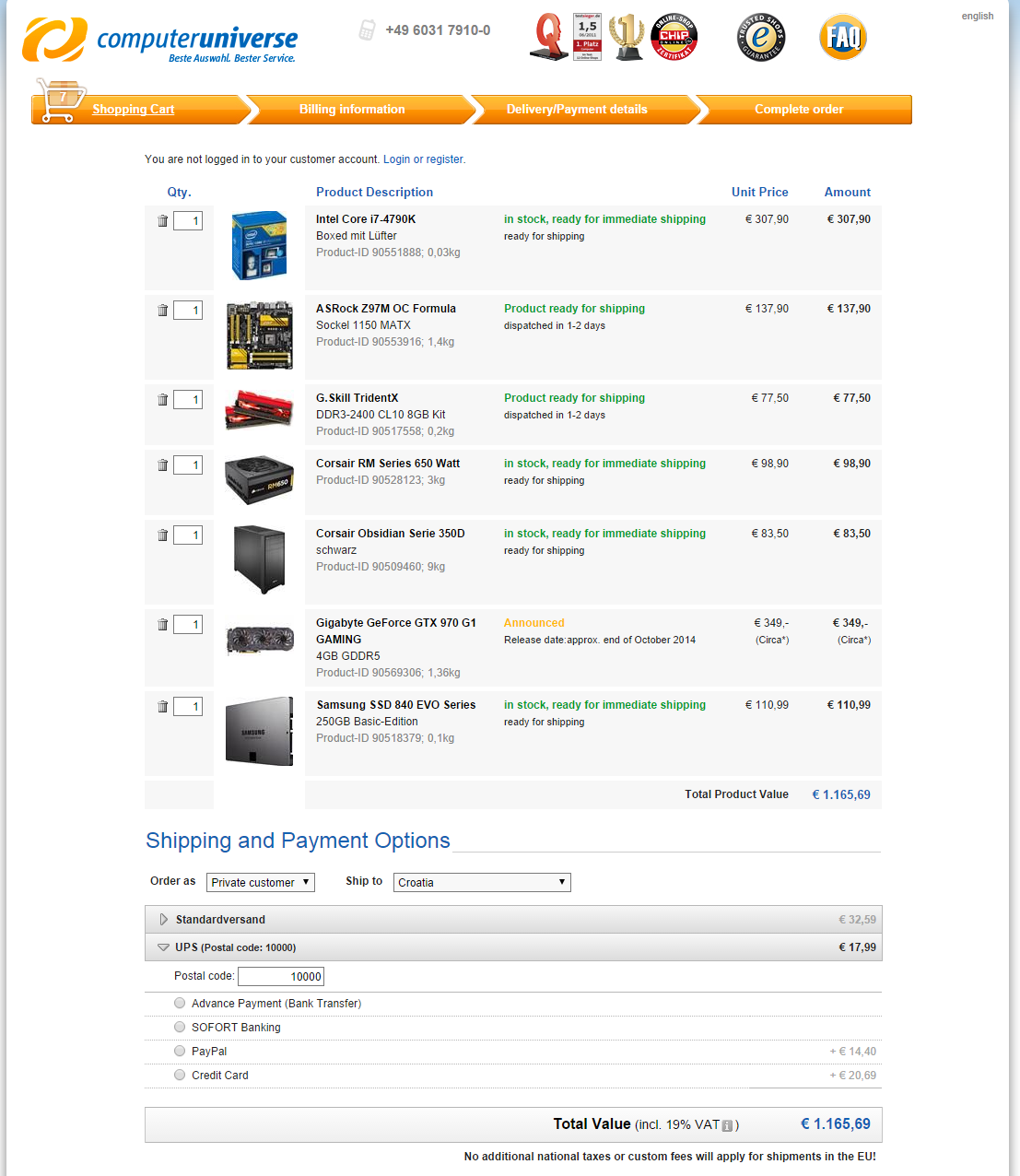Open the Delivery/Payment details step

577,110
